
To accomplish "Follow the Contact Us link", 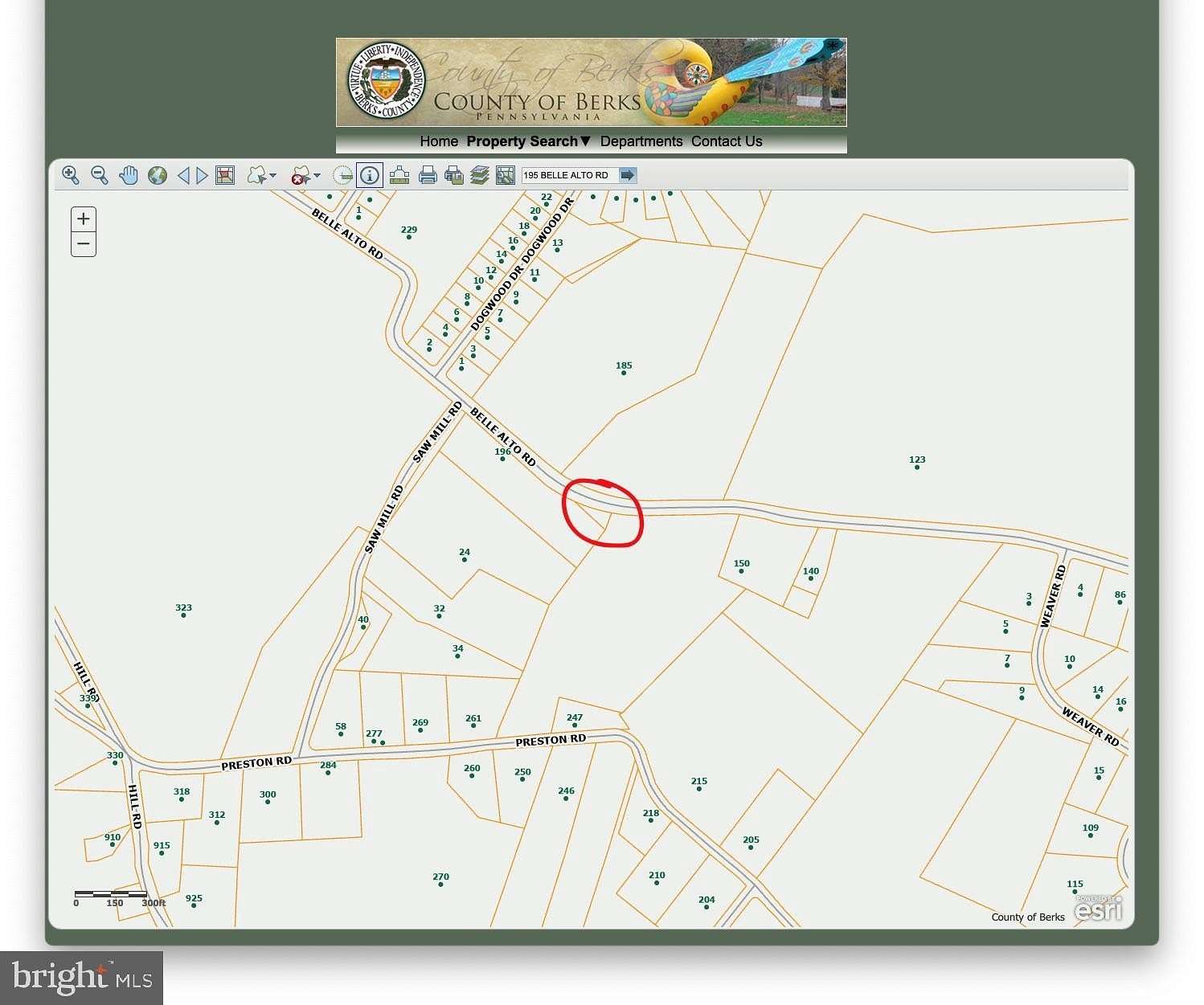I will click(727, 141).
